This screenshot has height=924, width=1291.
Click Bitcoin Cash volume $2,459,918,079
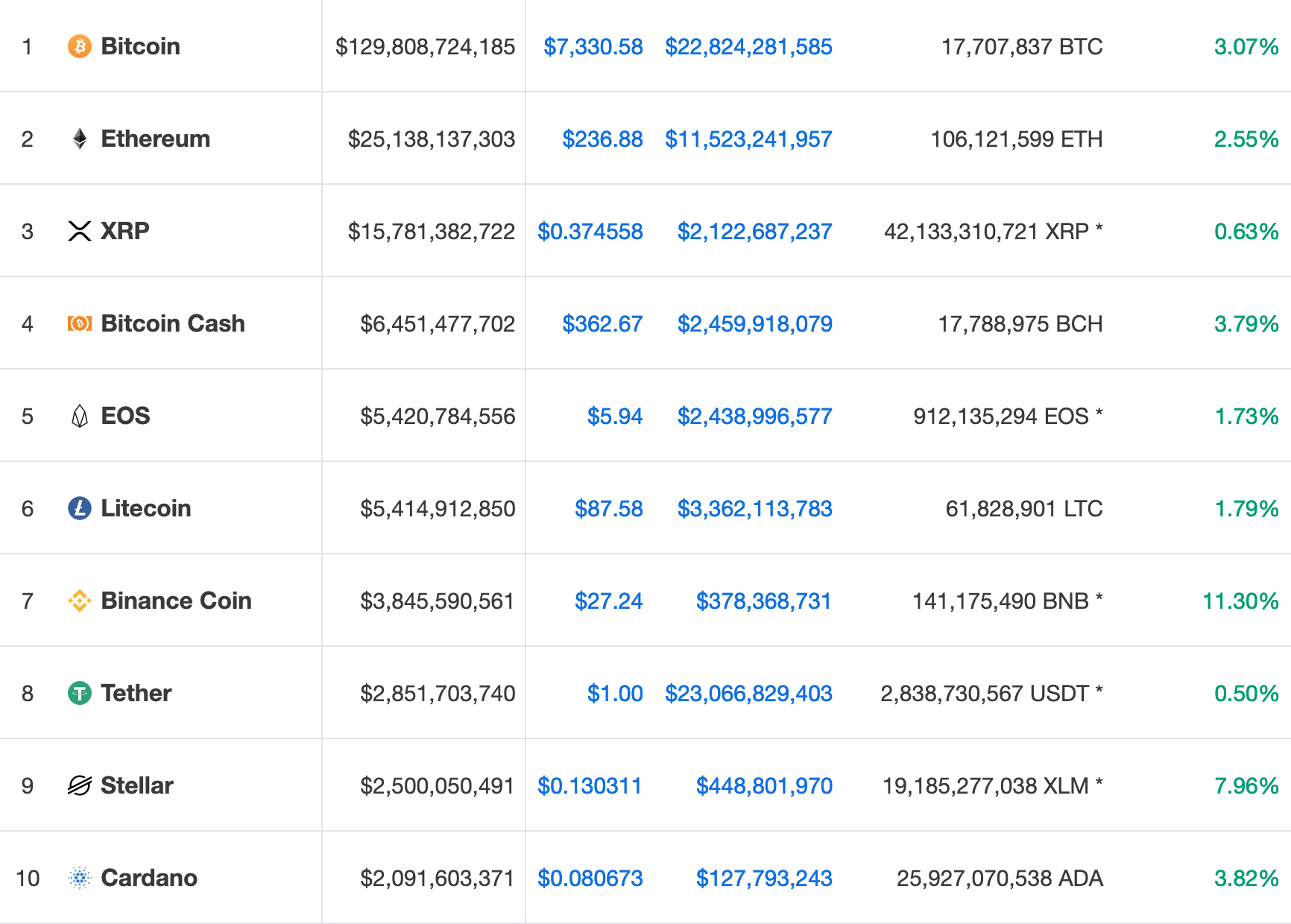click(x=755, y=324)
